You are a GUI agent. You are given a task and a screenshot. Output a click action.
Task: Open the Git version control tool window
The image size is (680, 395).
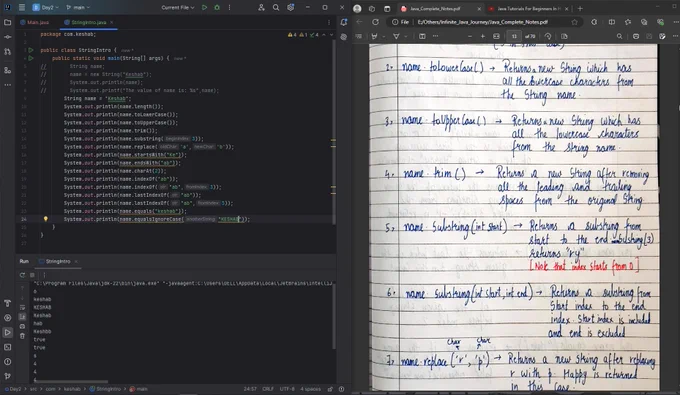click(7, 376)
